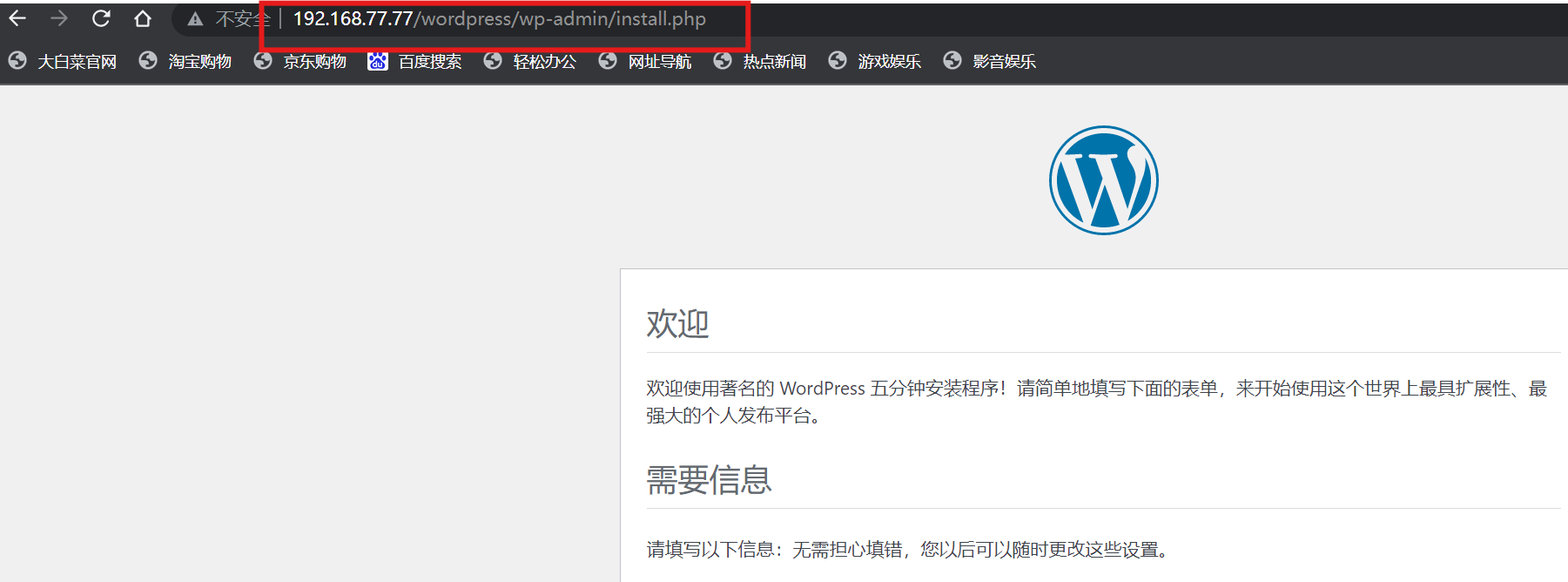Click the WordPress 五分钟安装程序 welcome paragraph
Image resolution: width=1568 pixels, height=582 pixels.
pyautogui.click(x=1096, y=402)
